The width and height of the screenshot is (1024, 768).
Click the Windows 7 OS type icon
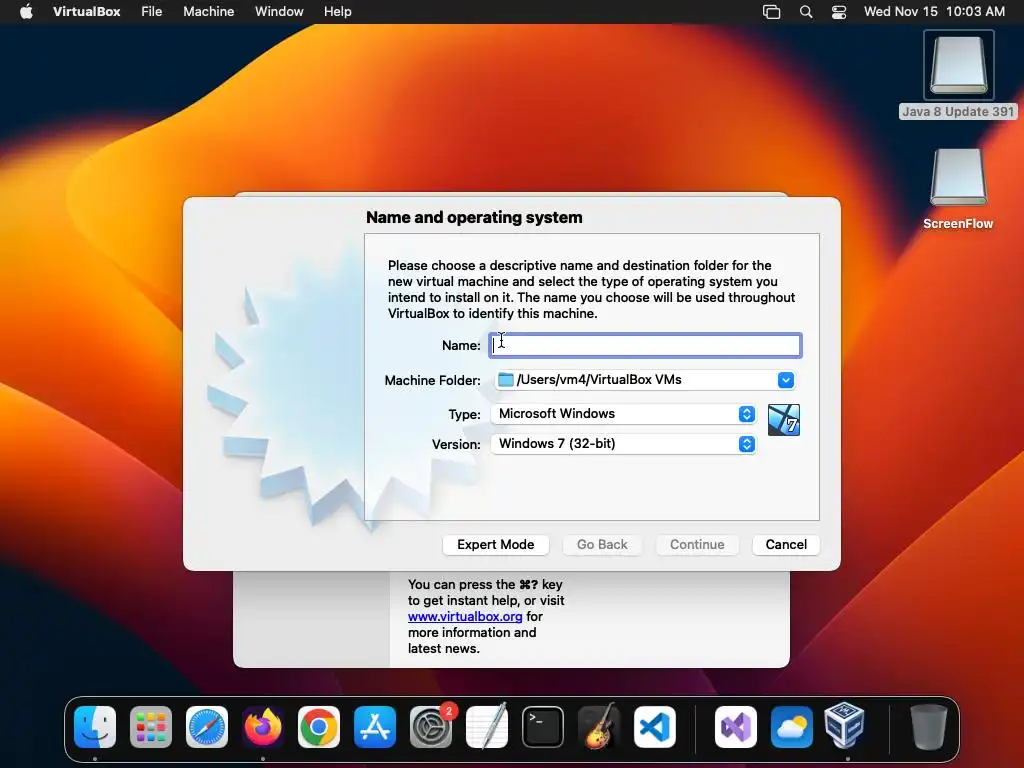pos(784,420)
